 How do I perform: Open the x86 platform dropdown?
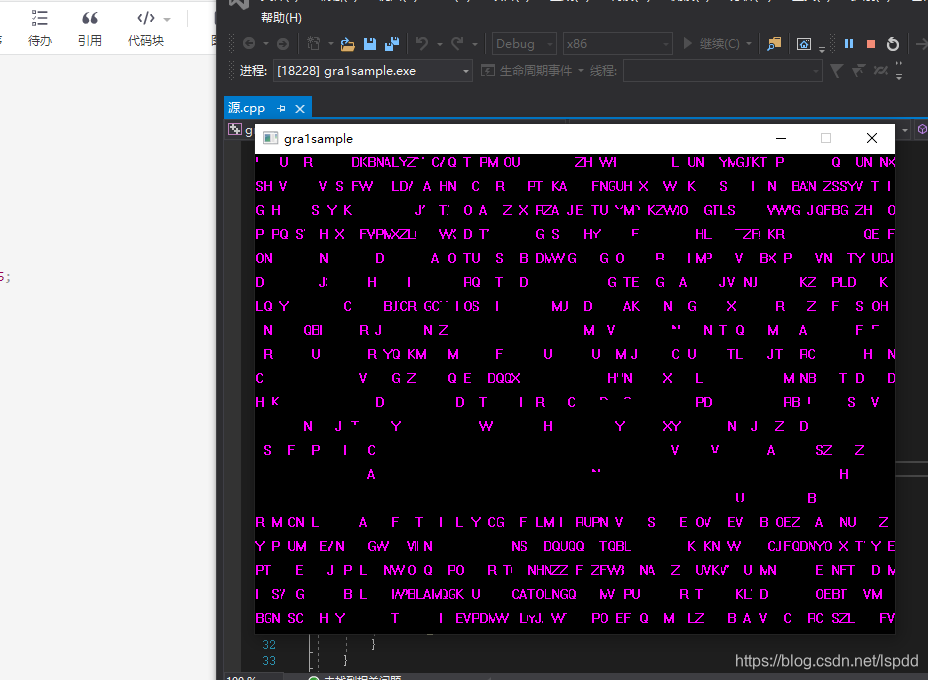[x=617, y=44]
